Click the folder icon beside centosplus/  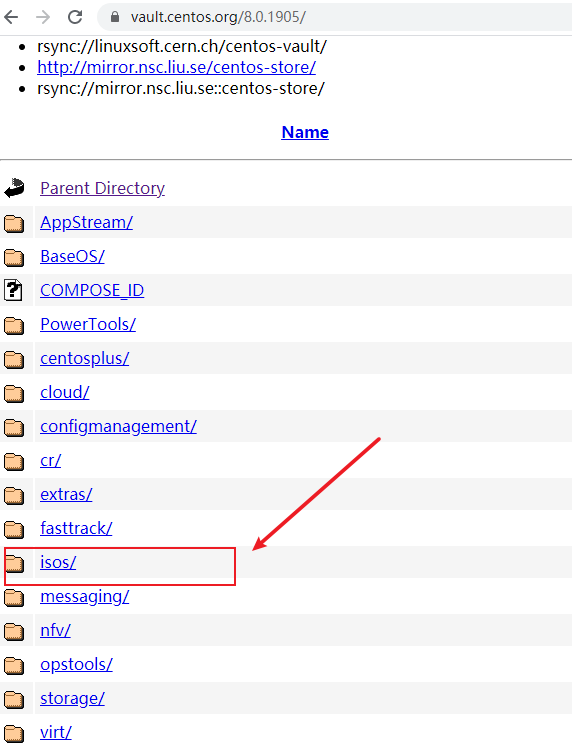pyautogui.click(x=14, y=359)
